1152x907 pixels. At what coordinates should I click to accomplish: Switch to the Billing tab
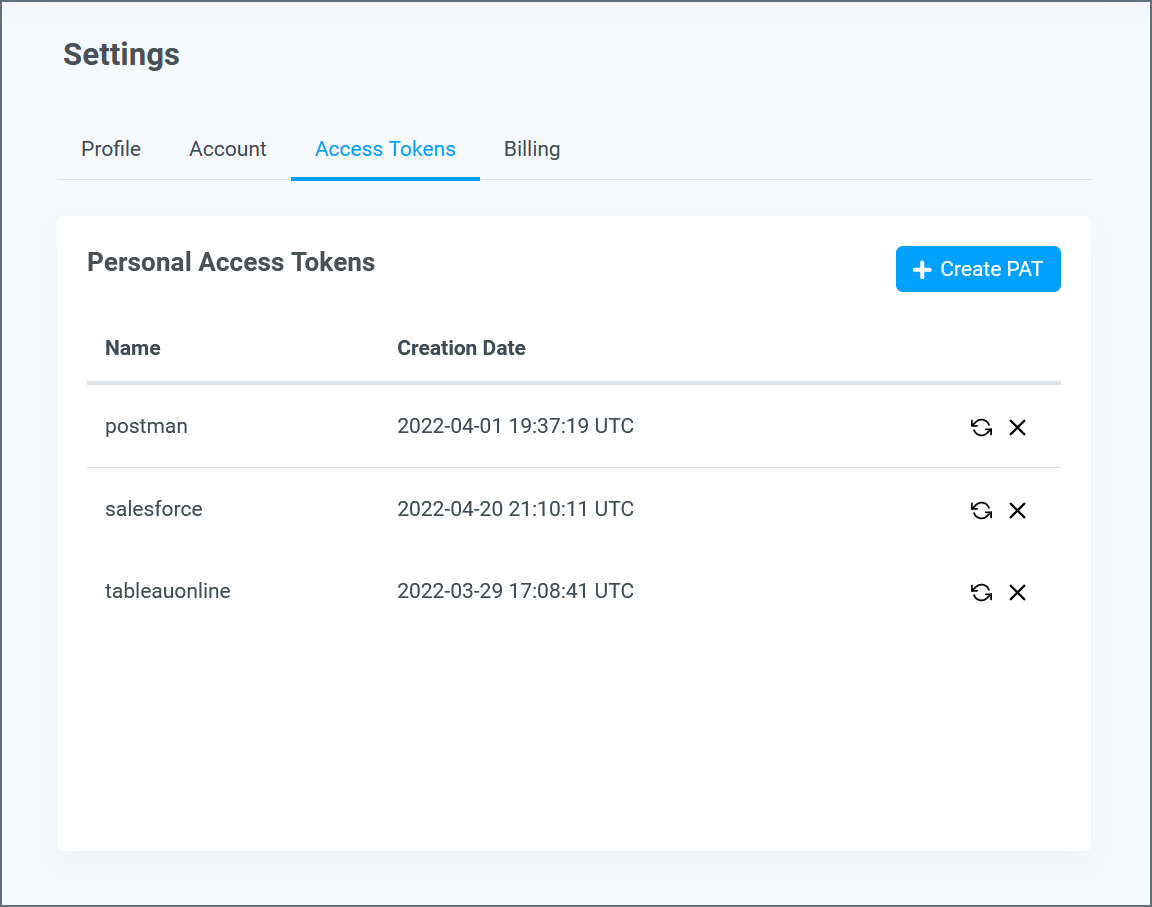531,148
